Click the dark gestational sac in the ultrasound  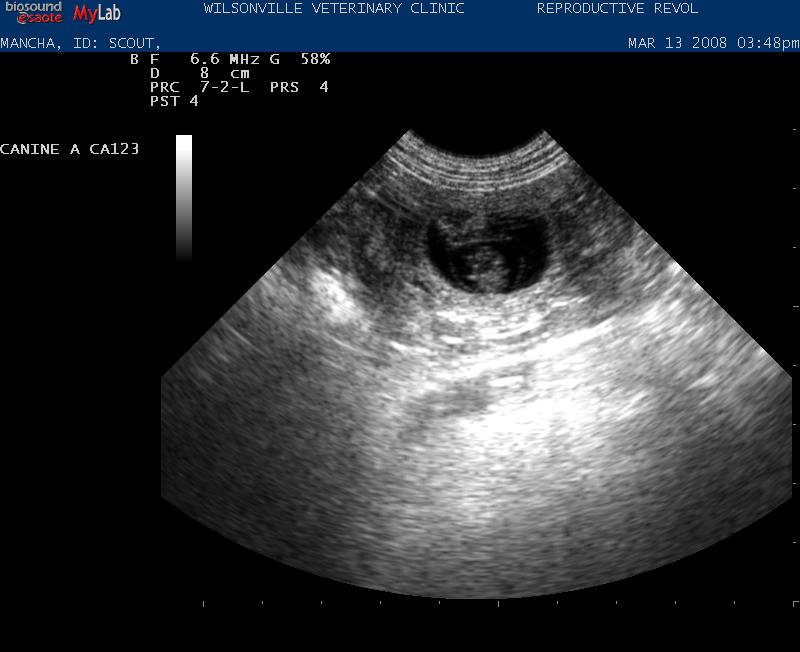487,253
